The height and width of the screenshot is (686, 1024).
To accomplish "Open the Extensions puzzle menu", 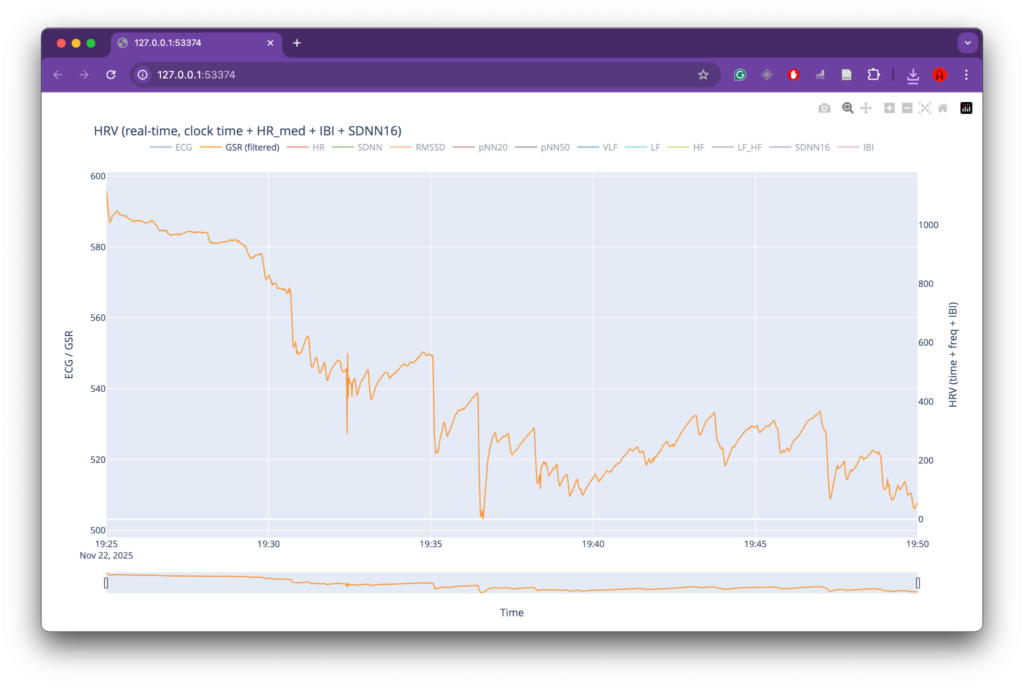I will [873, 75].
